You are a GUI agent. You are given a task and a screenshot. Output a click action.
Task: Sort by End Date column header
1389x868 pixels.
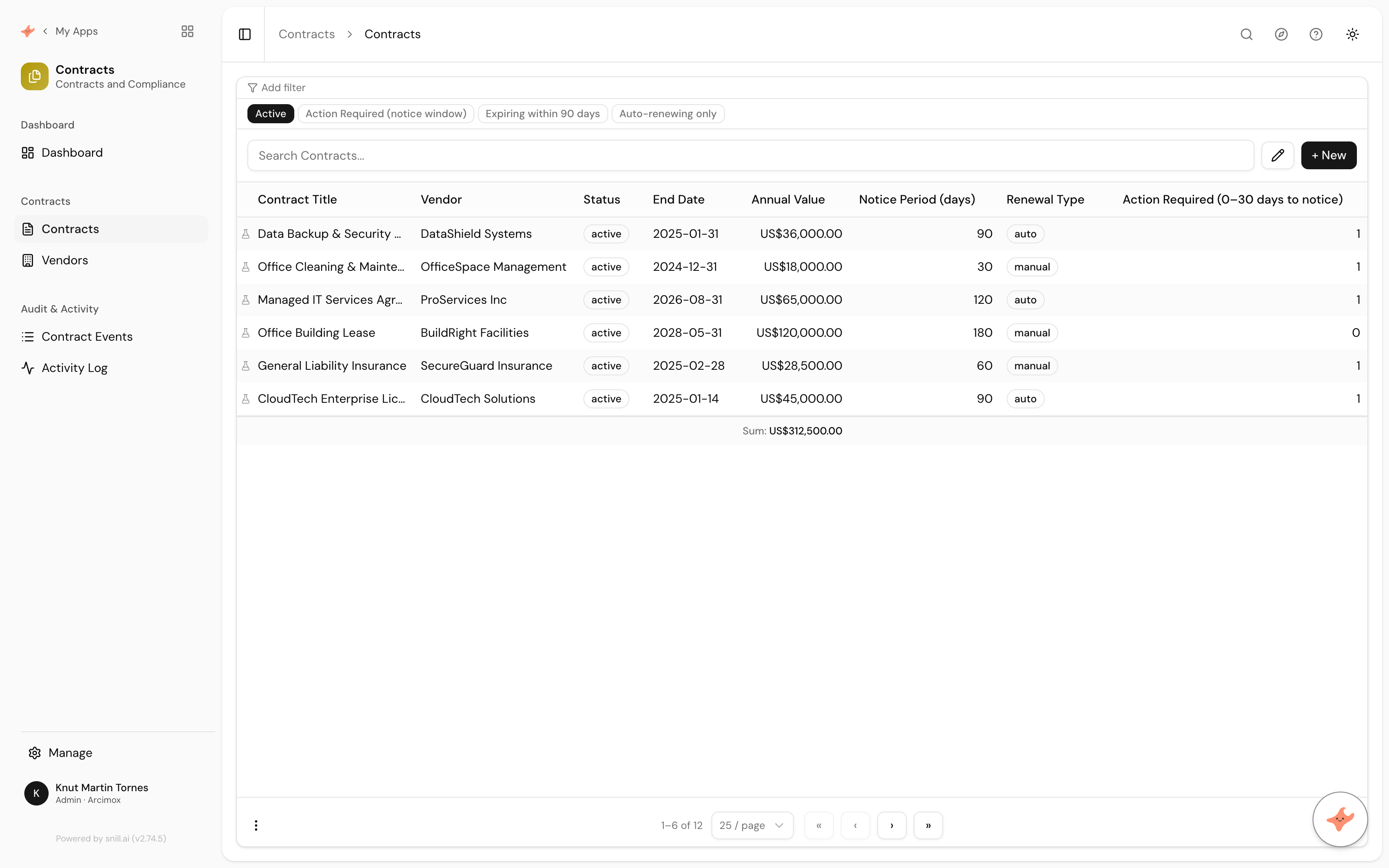[678, 199]
